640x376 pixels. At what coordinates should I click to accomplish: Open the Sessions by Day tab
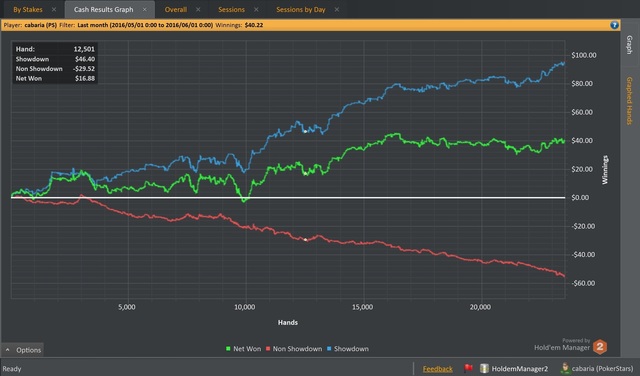[x=301, y=9]
